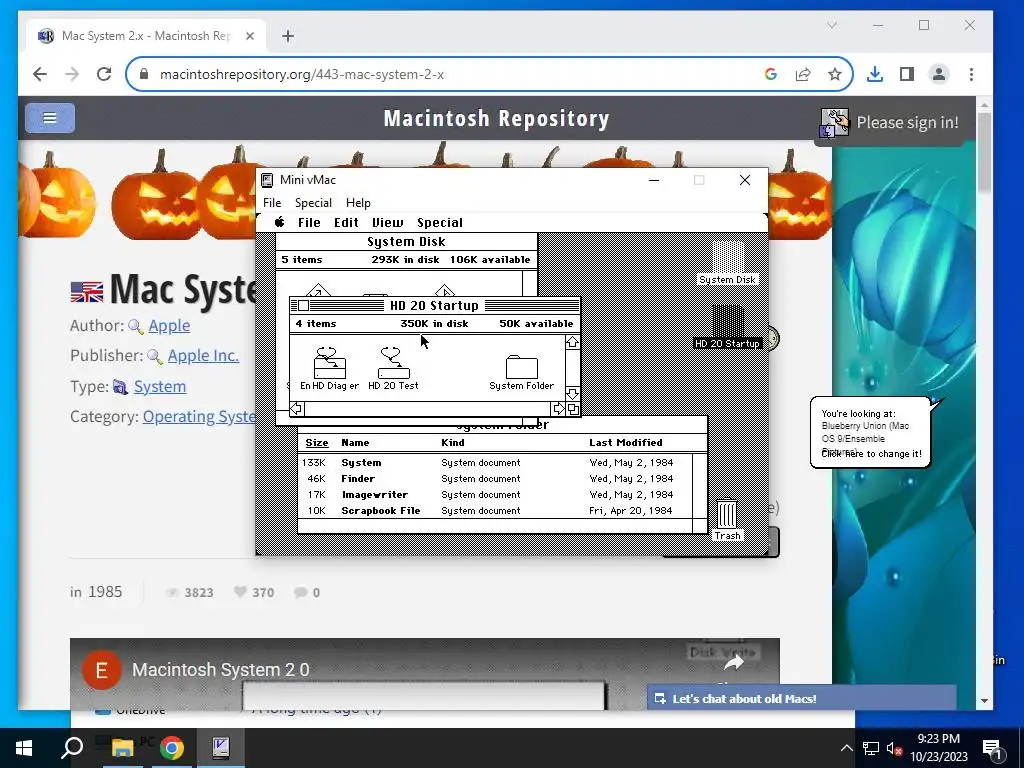1024x768 pixels.
Task: Switch to Chrome in the taskbar
Action: [x=172, y=748]
